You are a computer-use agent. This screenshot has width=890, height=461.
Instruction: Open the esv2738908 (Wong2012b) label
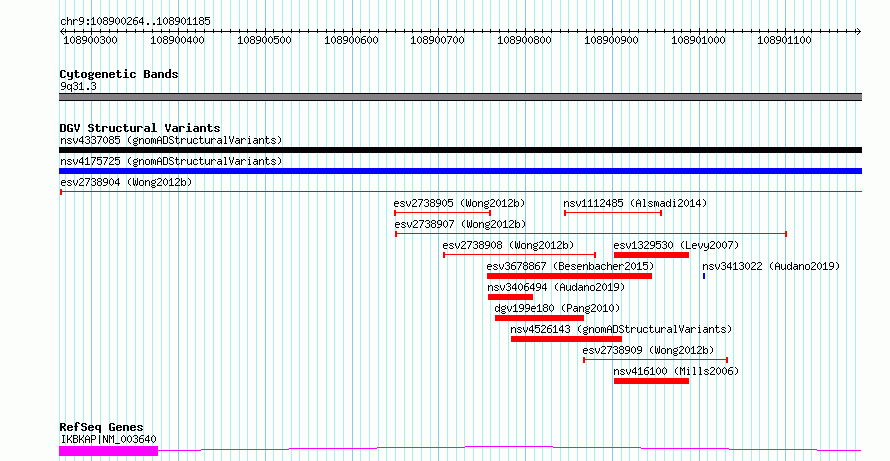coord(508,245)
